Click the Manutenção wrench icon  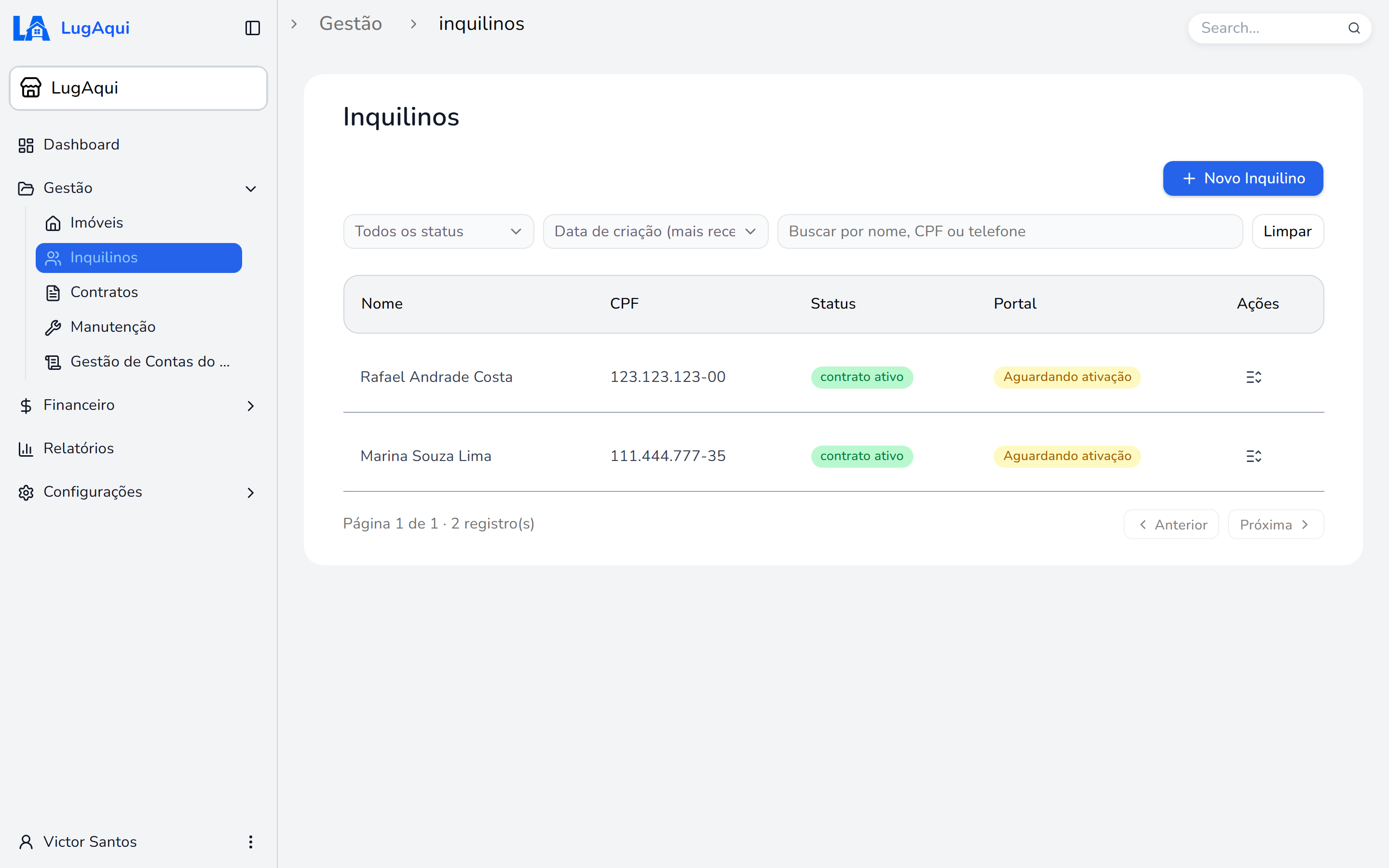(x=53, y=328)
